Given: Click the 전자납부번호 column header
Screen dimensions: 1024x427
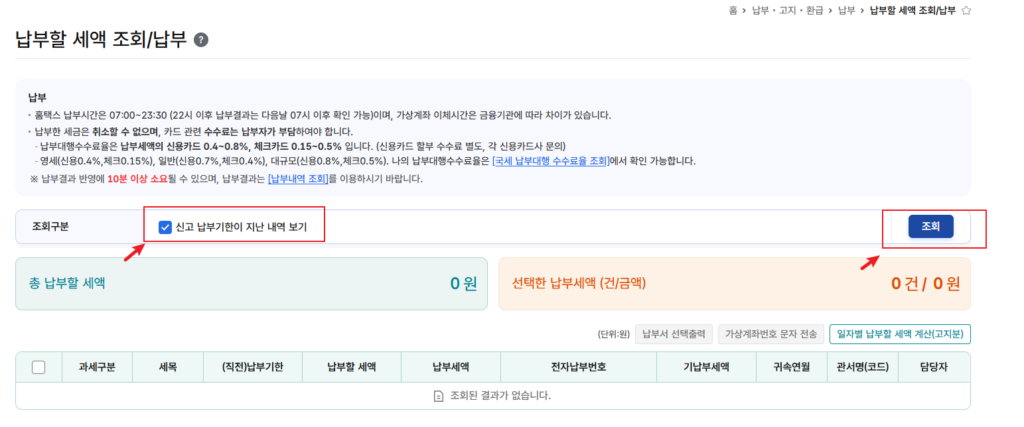Looking at the screenshot, I should 579,367.
